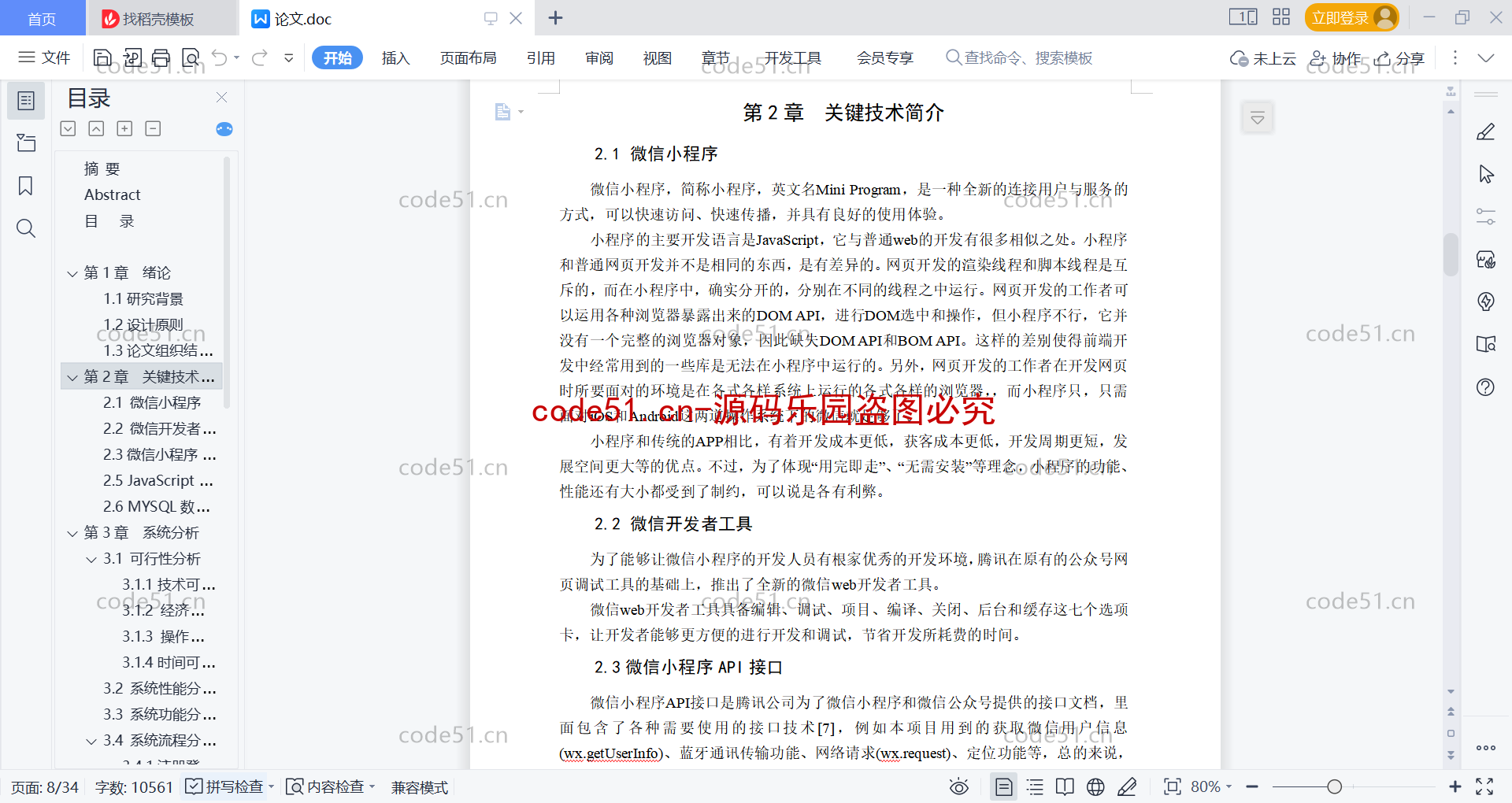The image size is (1512, 803).
Task: Click the zoom slider handle
Action: tap(1334, 786)
